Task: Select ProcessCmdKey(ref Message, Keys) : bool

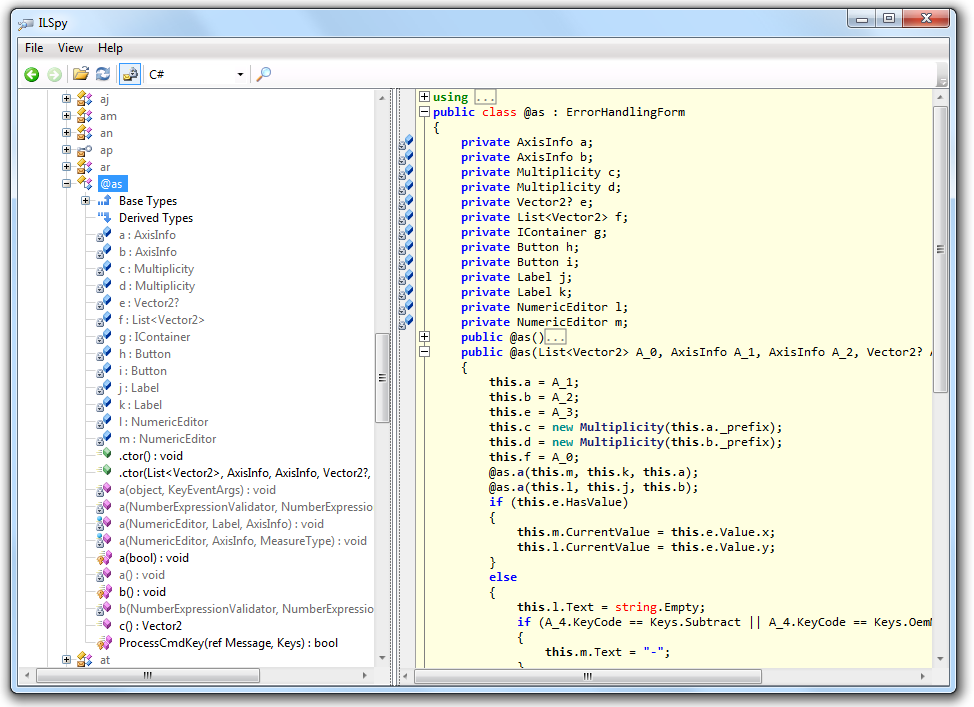Action: [229, 643]
